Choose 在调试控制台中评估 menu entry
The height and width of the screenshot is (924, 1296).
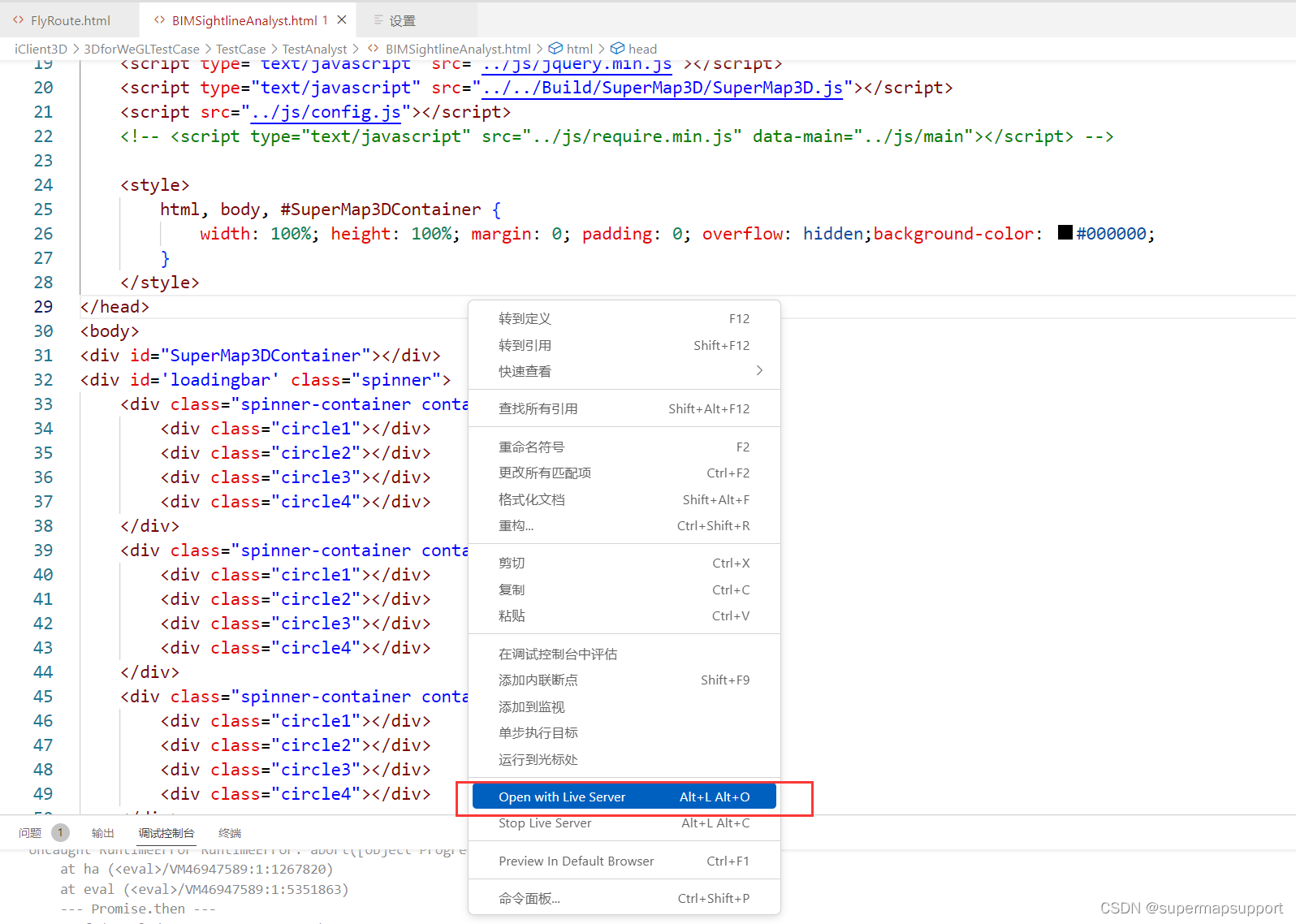point(624,654)
